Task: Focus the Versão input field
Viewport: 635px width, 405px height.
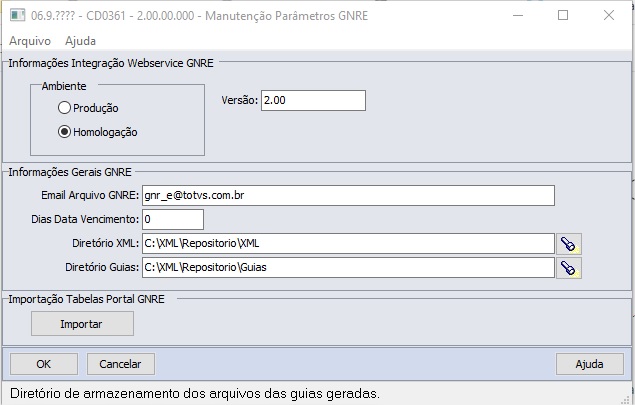Action: tap(313, 100)
